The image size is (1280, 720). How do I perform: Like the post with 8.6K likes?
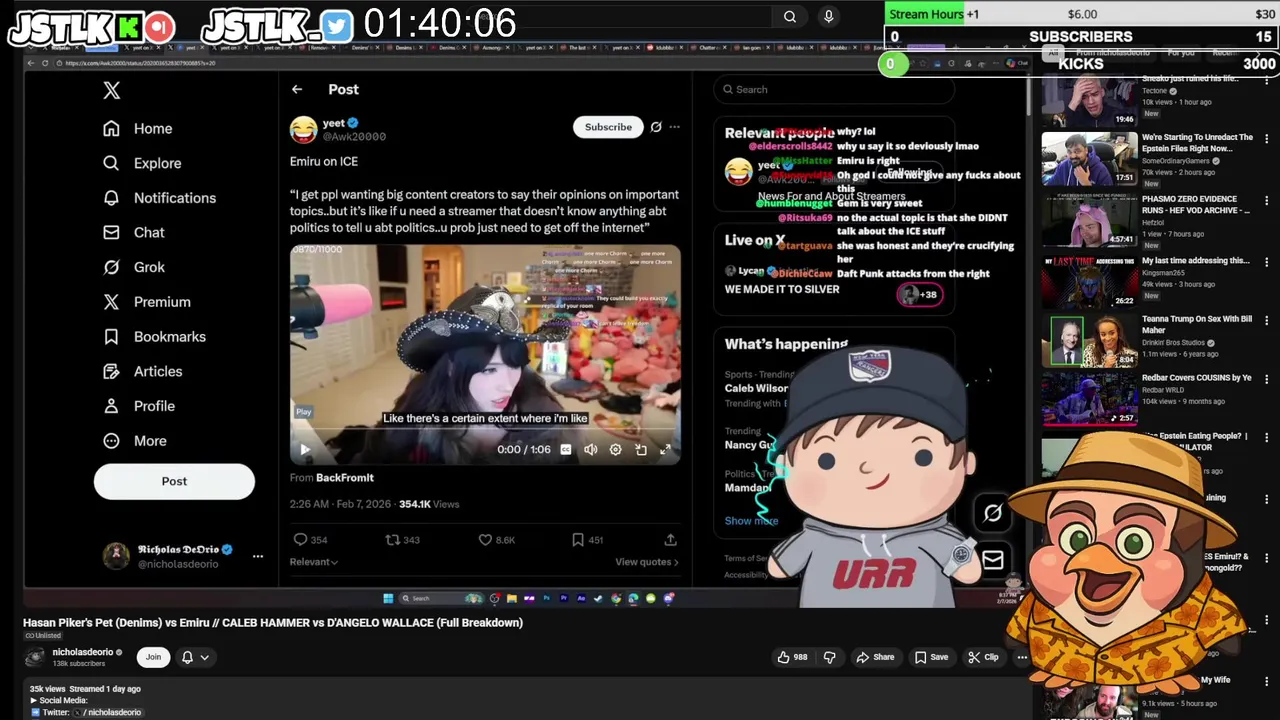click(x=485, y=540)
